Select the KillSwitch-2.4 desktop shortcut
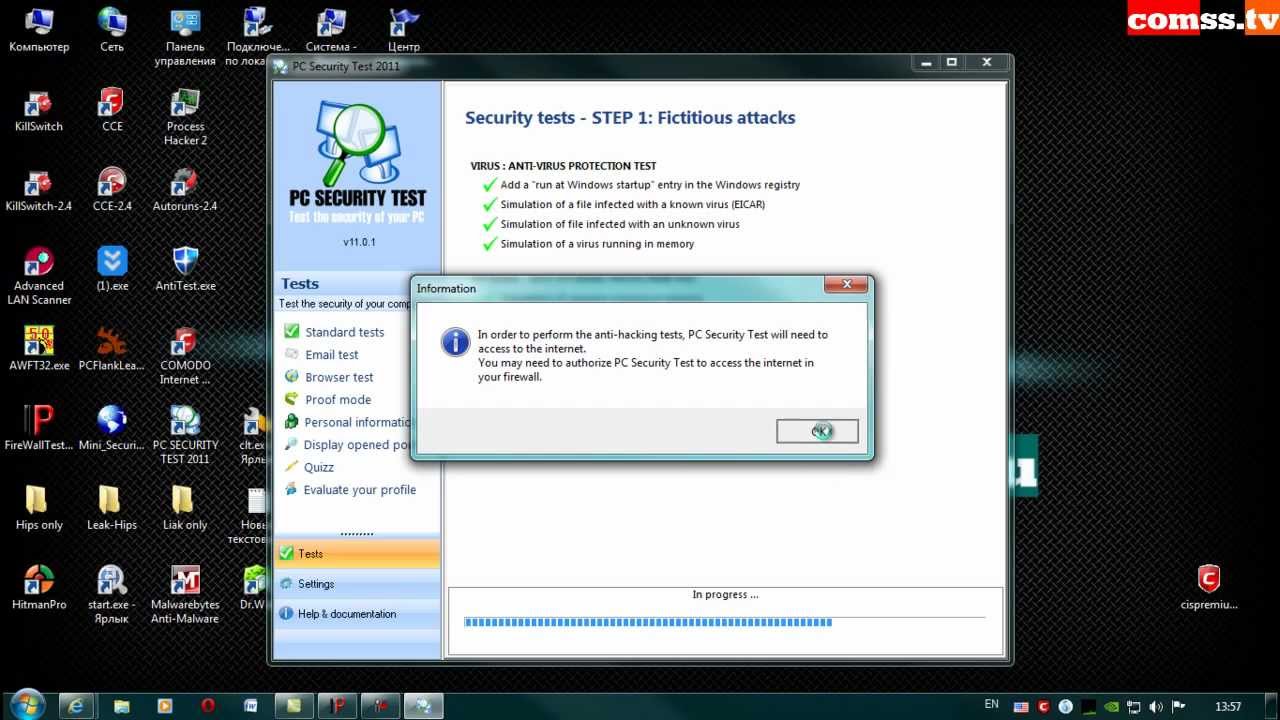Viewport: 1280px width, 720px height. pos(39,190)
